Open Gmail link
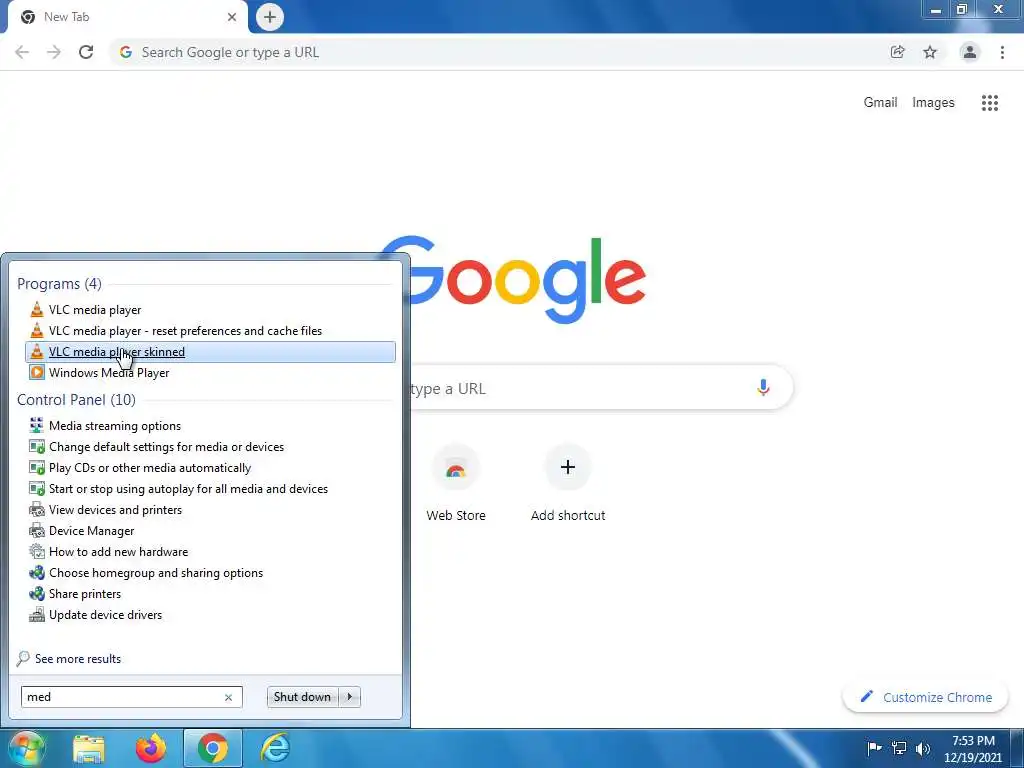 [880, 103]
